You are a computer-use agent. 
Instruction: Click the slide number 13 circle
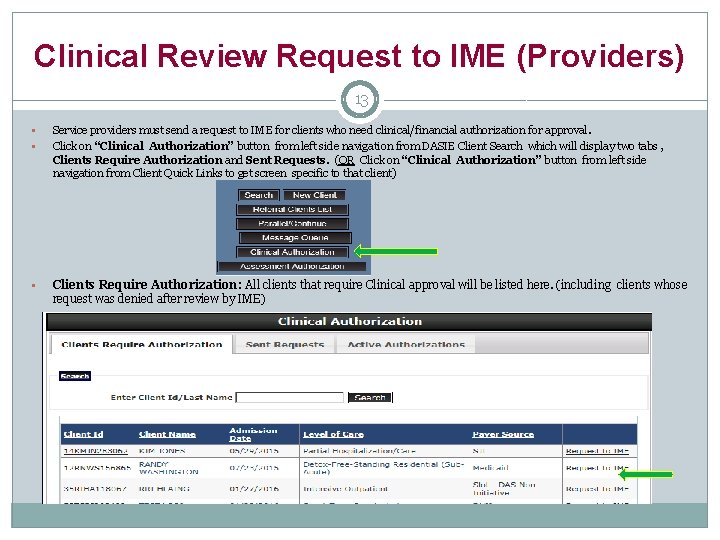361,100
